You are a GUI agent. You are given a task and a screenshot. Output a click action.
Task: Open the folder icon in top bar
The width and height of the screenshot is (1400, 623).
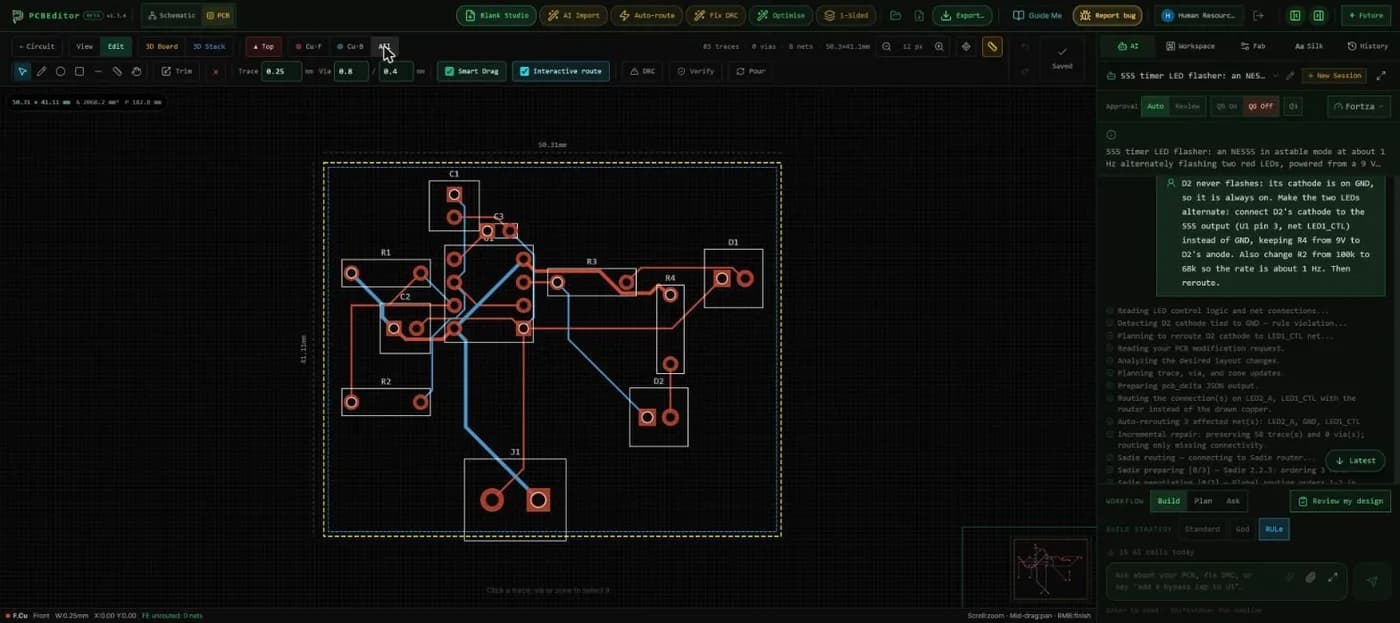coord(895,16)
